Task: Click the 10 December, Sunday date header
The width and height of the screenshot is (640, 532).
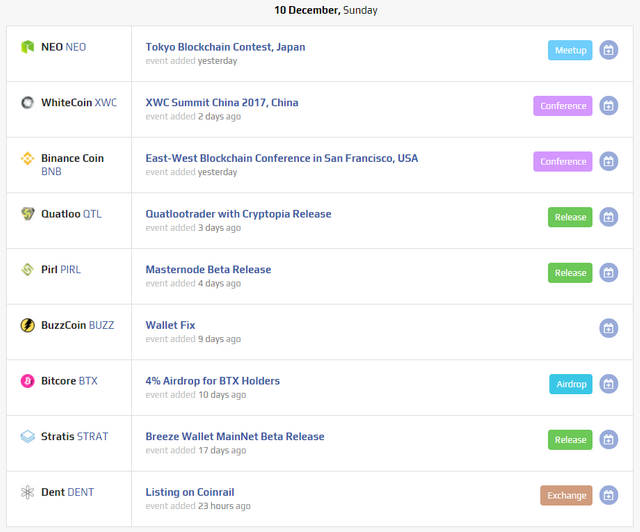Action: [x=326, y=10]
